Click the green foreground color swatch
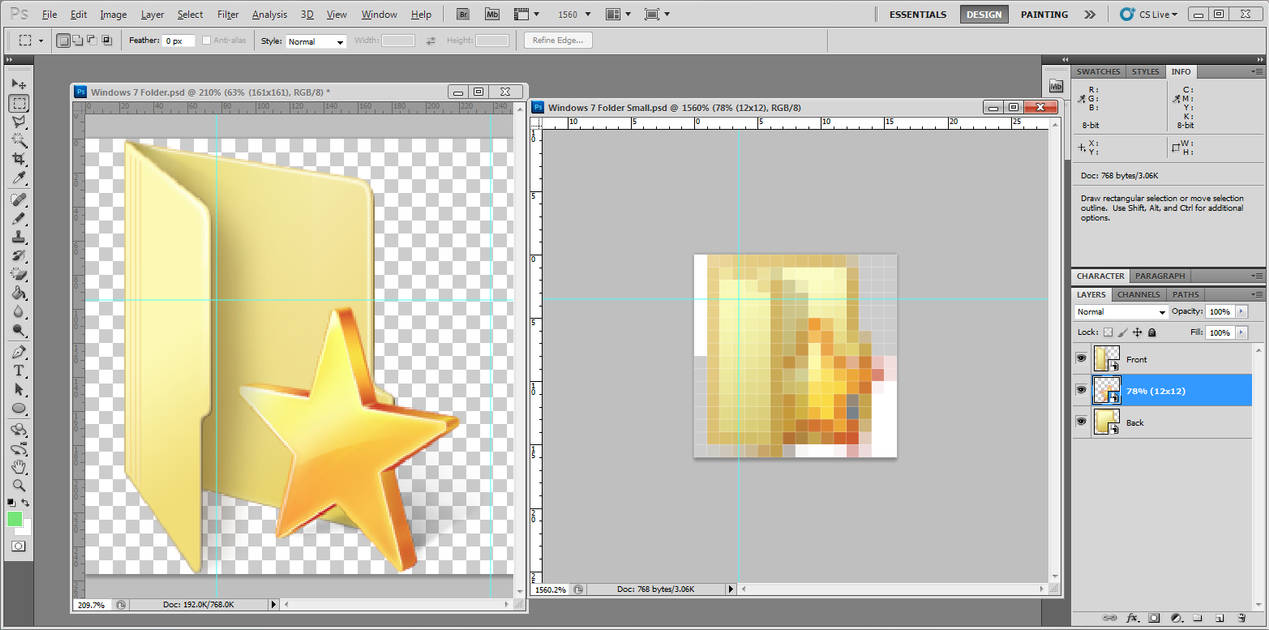 coord(15,519)
